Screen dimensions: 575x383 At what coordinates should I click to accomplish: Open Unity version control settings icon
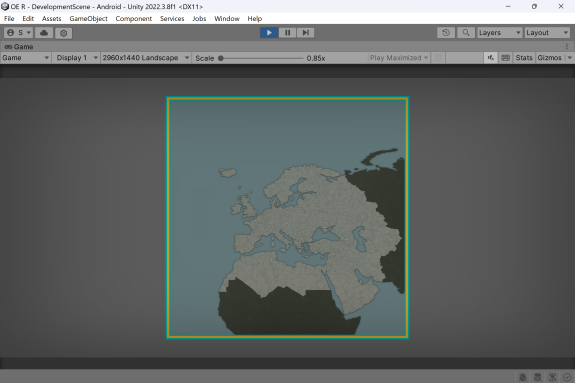pos(63,33)
